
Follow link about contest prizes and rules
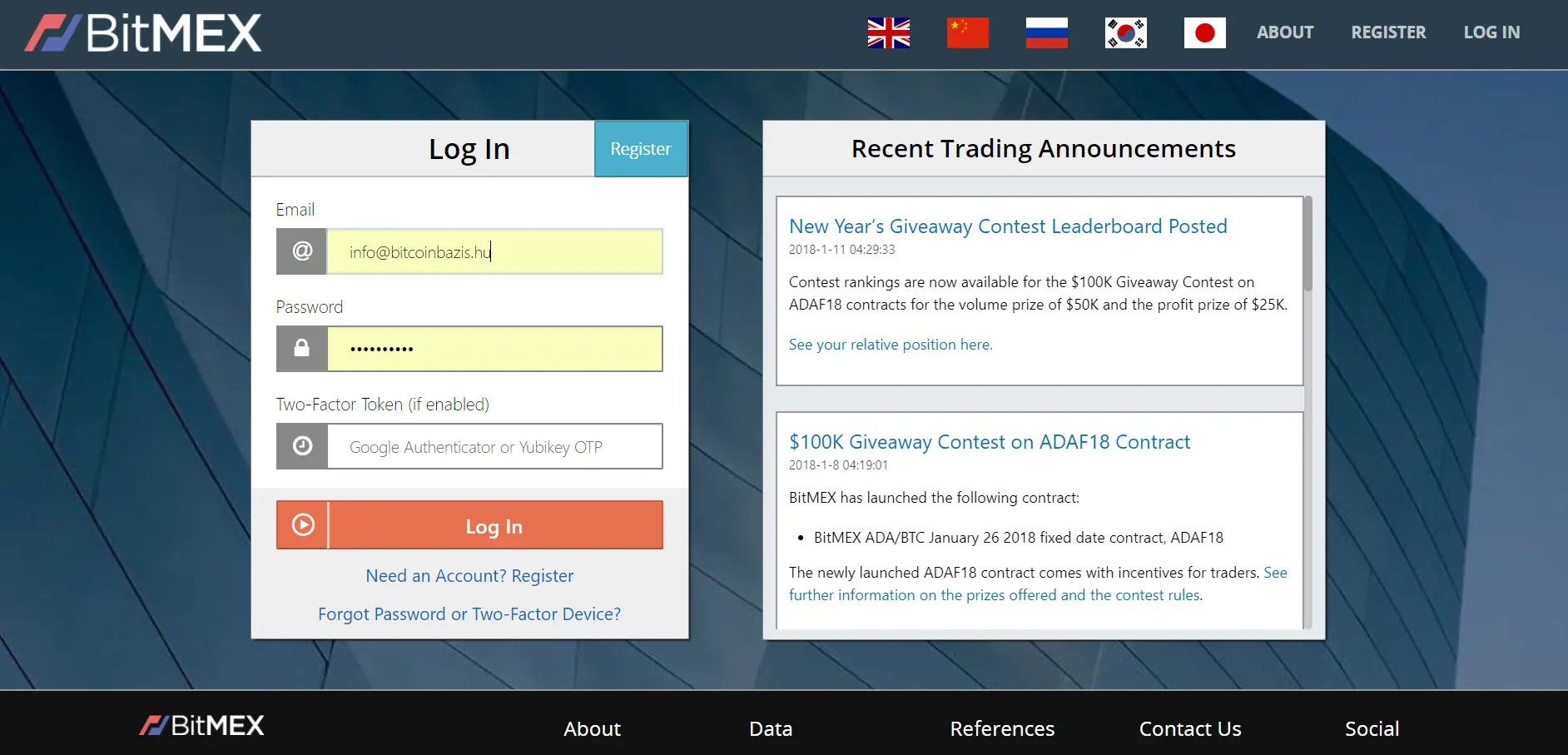1038,584
